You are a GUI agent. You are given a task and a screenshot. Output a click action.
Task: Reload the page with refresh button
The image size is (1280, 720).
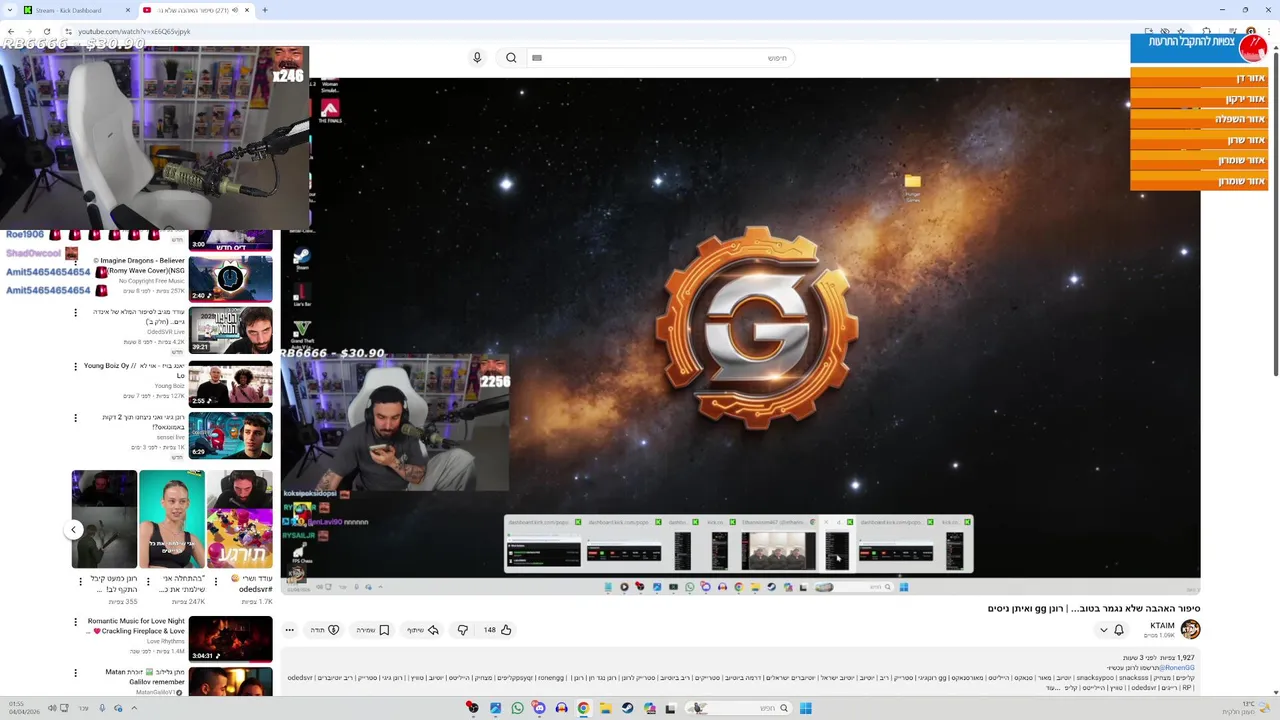coord(46,31)
